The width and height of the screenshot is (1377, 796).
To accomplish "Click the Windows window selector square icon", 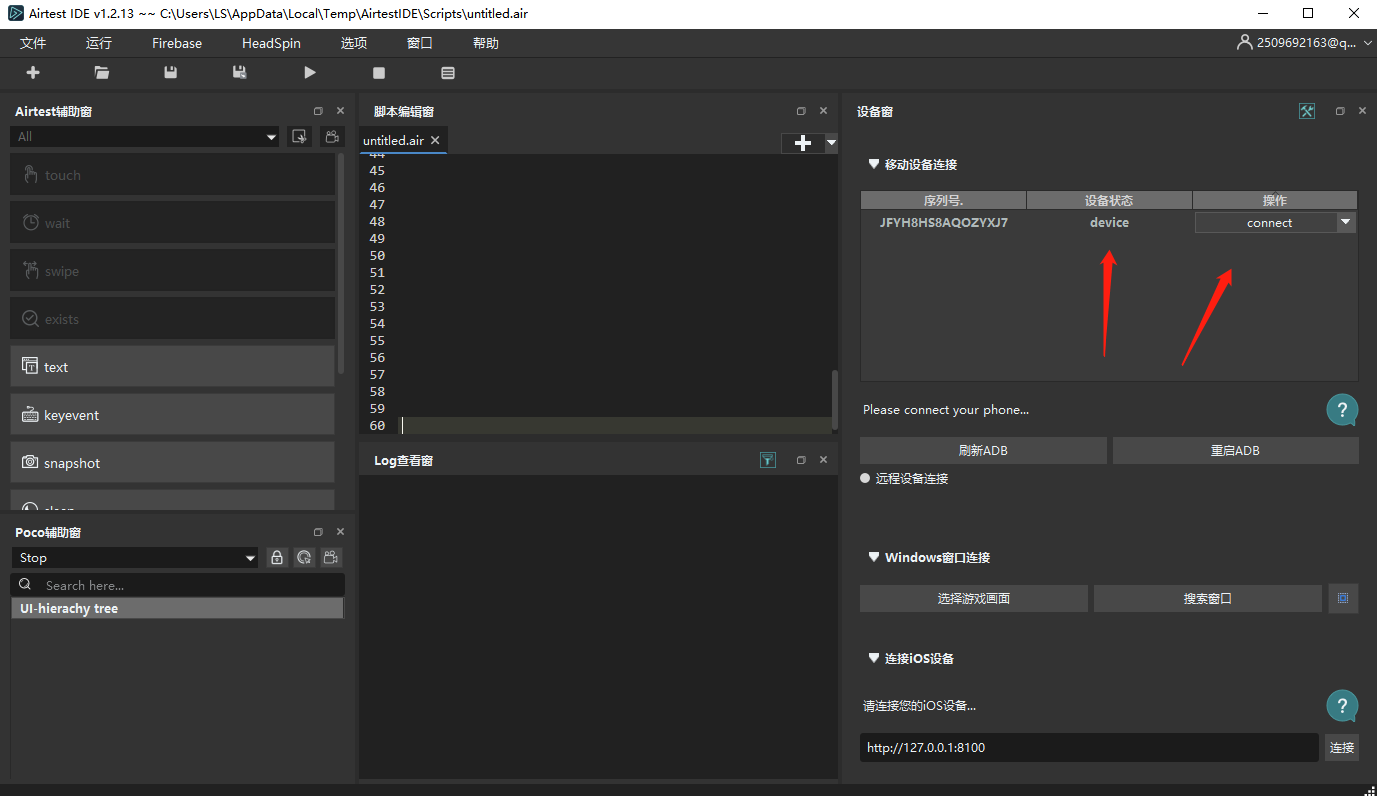I will (x=1343, y=598).
